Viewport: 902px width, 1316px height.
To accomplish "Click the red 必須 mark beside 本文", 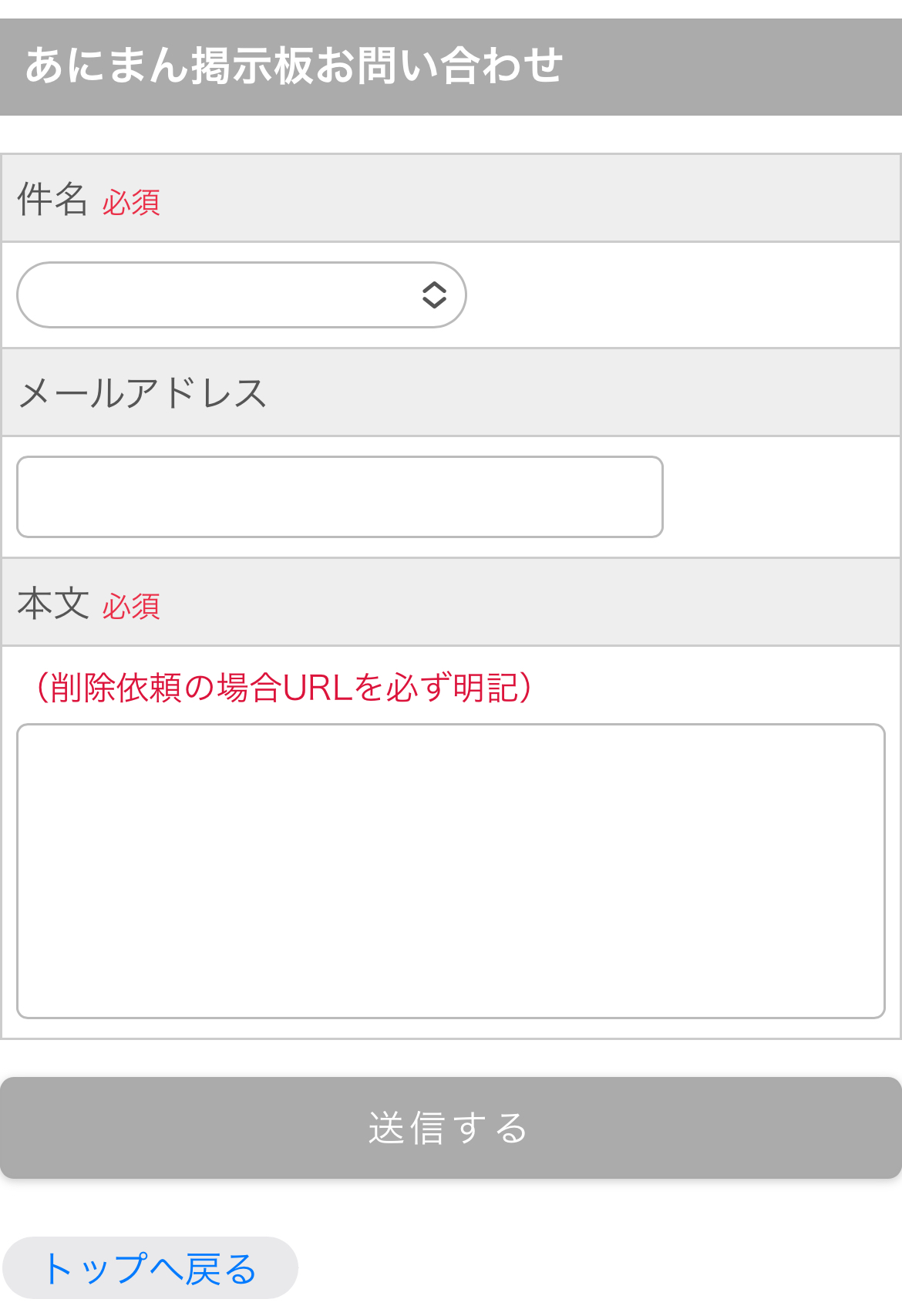I will click(x=131, y=607).
